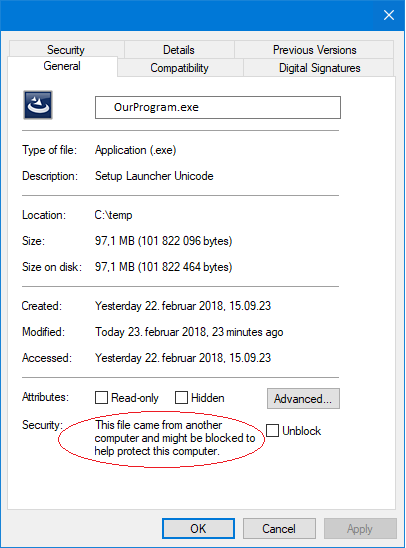Click the C:\temp location text
The image size is (406, 548).
click(113, 215)
